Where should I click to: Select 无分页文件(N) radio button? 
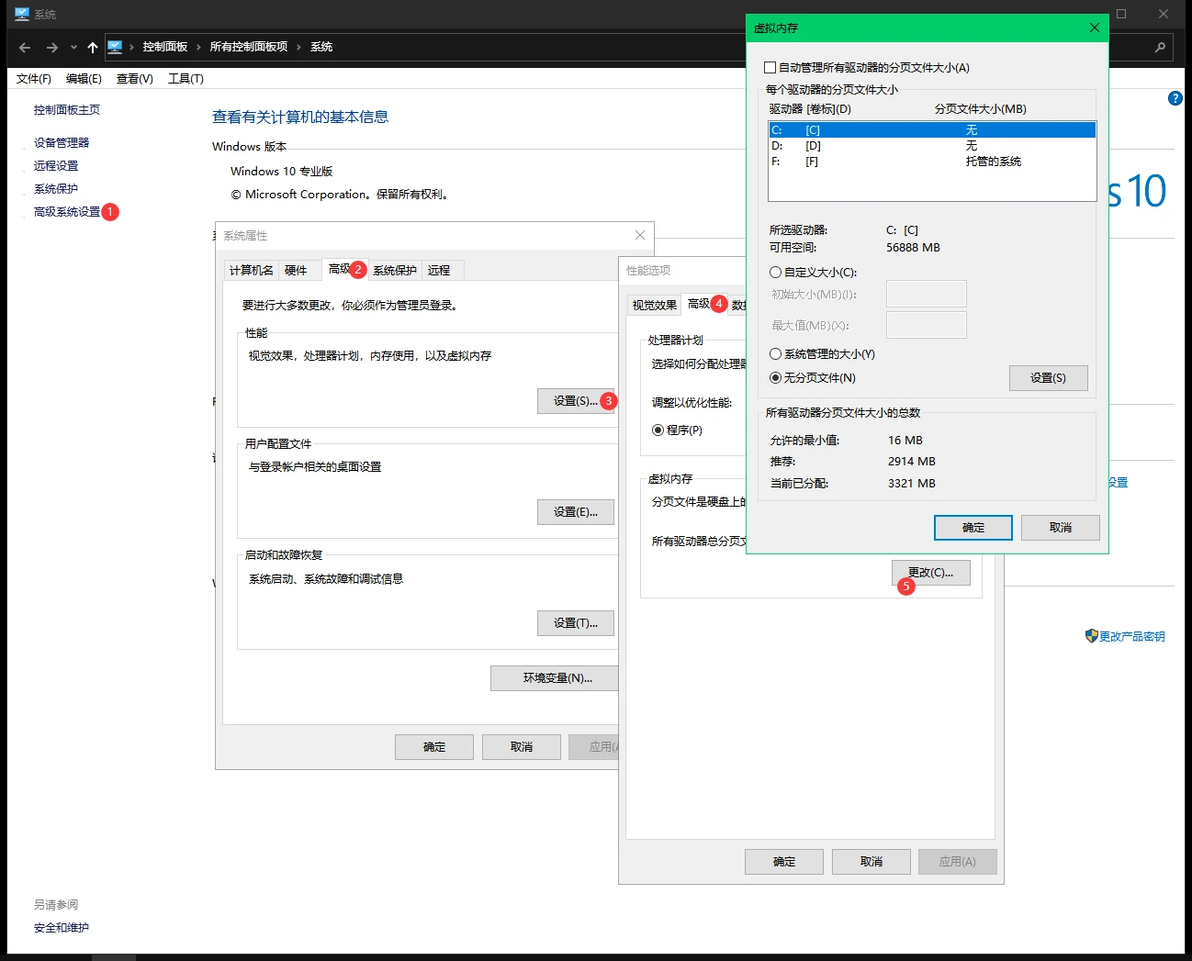tap(775, 378)
